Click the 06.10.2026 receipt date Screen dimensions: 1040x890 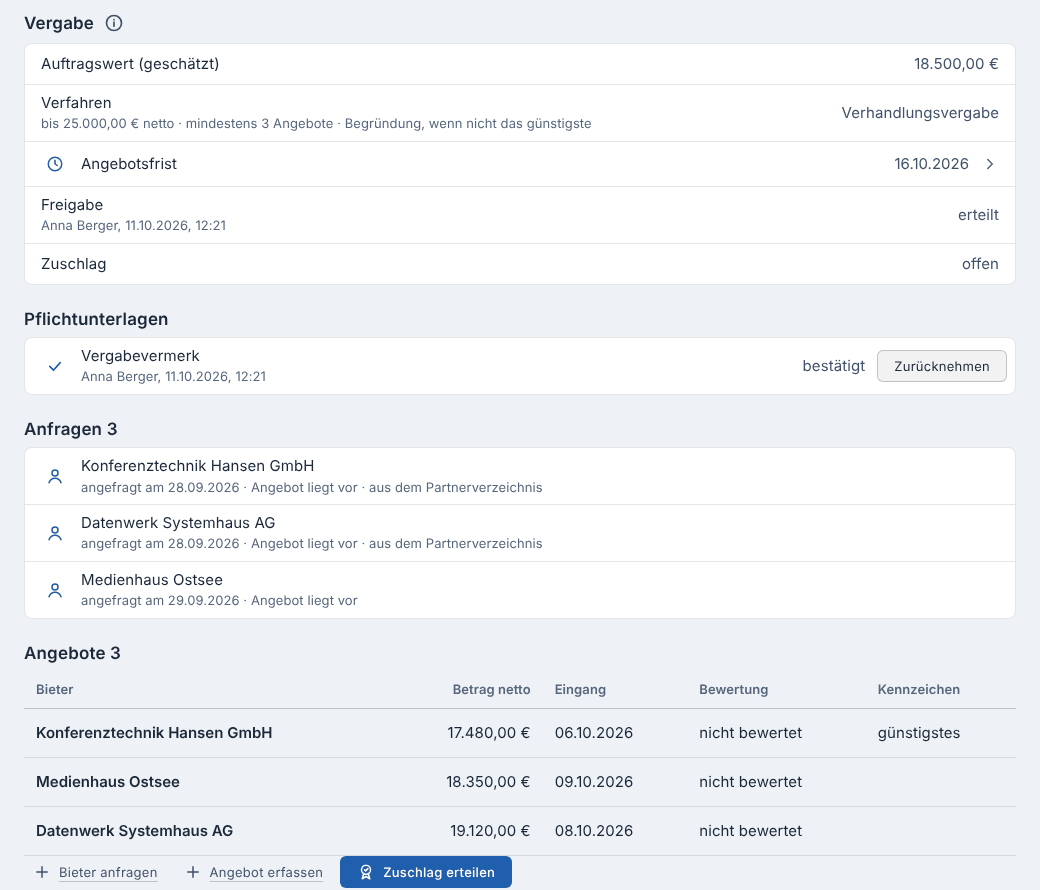tap(594, 733)
